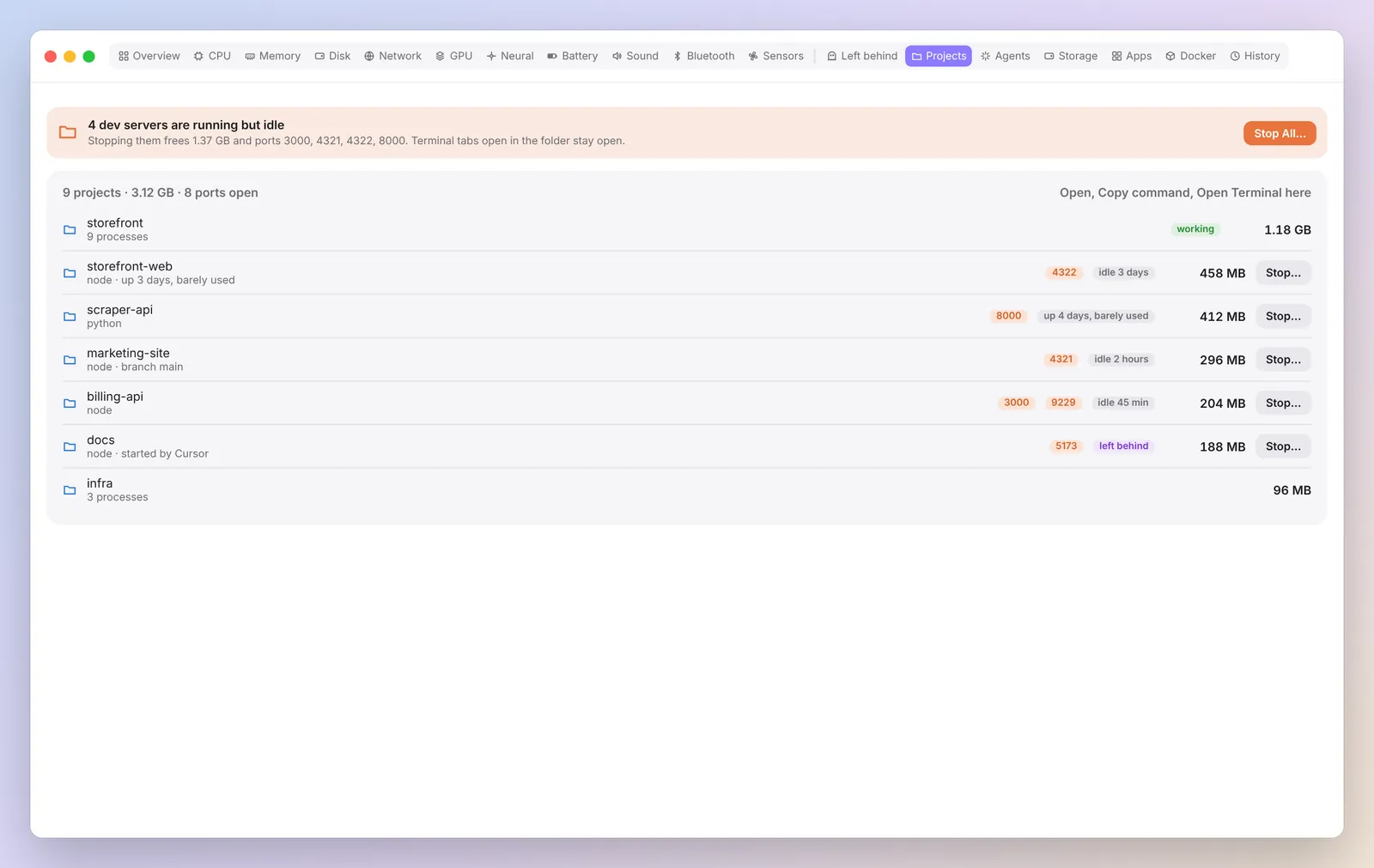Image resolution: width=1374 pixels, height=868 pixels.
Task: Click port 5173 on docs row
Action: (x=1066, y=446)
